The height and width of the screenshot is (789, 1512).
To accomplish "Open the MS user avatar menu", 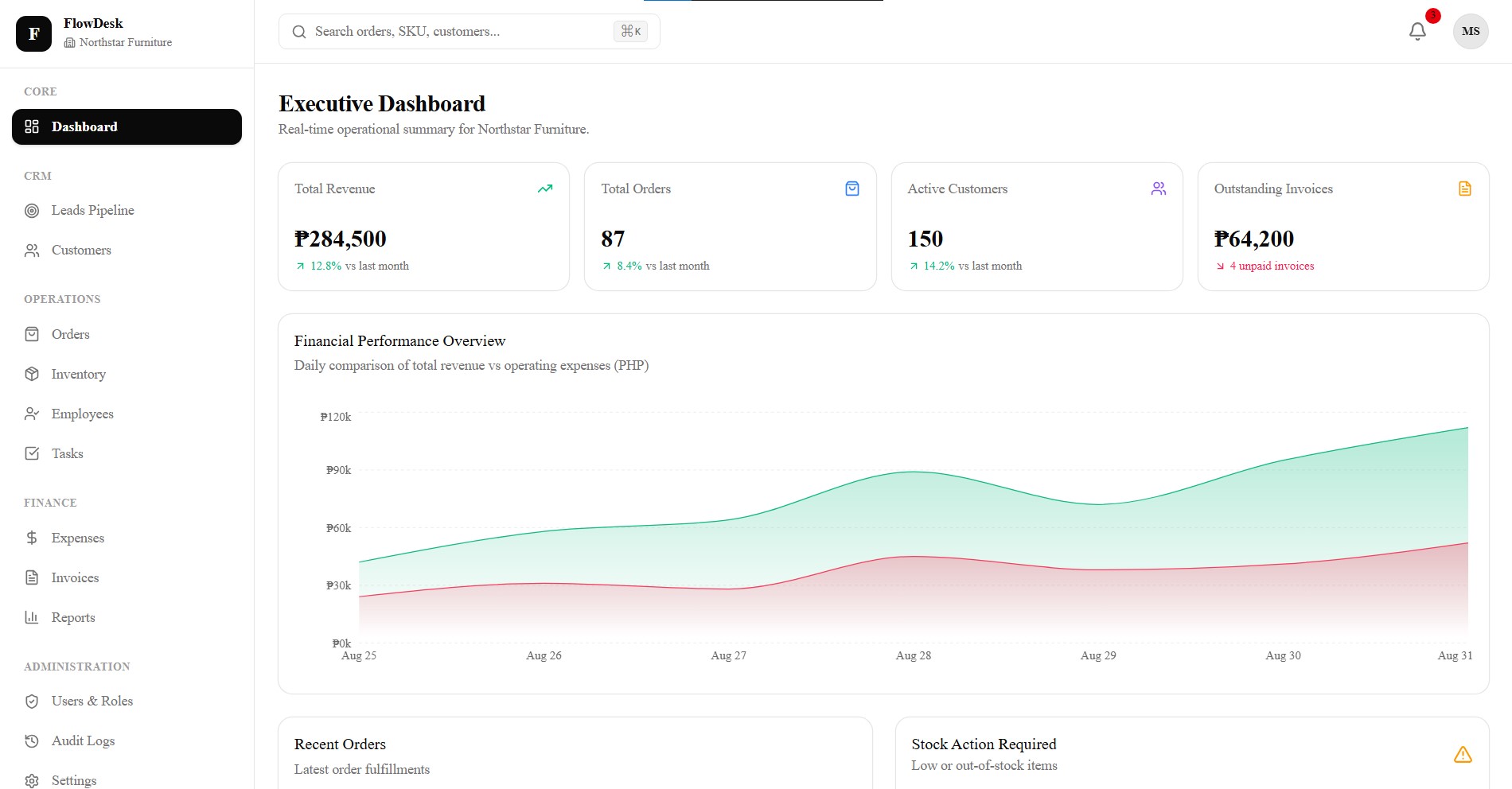I will 1471,31.
